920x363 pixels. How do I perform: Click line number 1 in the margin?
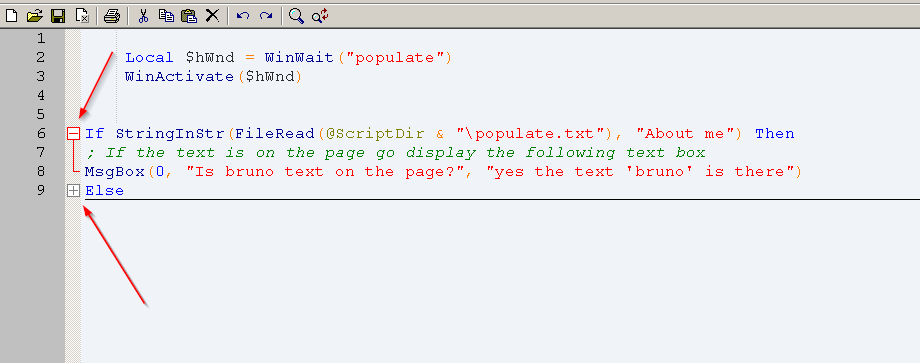40,39
